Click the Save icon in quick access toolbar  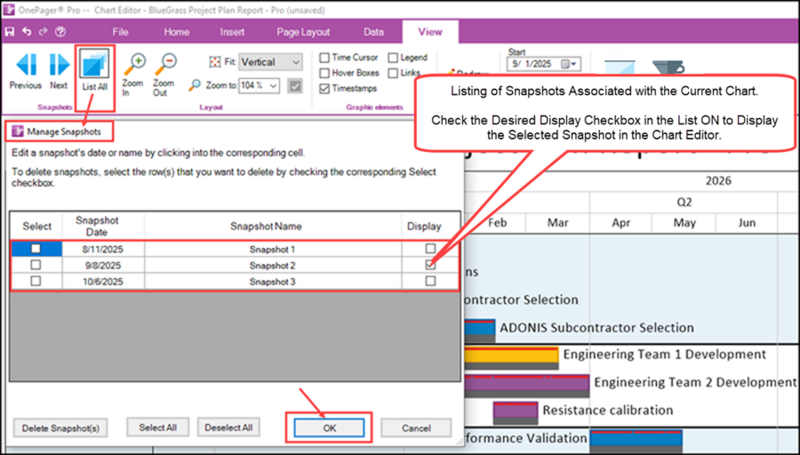click(9, 32)
